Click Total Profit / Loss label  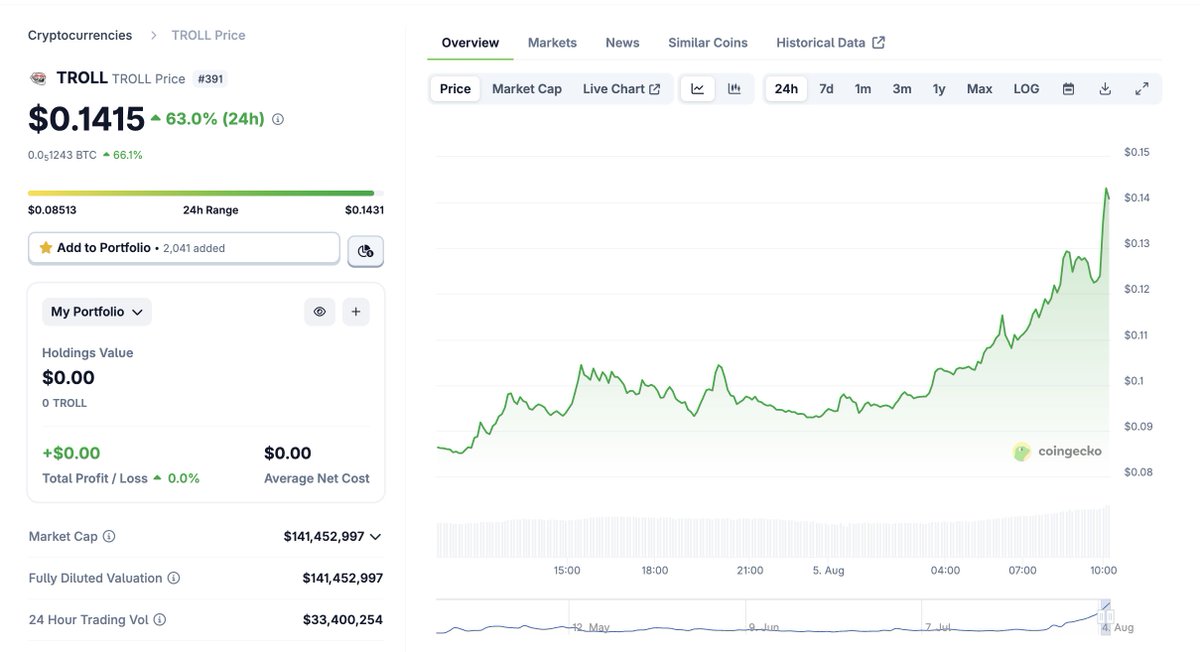[x=95, y=478]
